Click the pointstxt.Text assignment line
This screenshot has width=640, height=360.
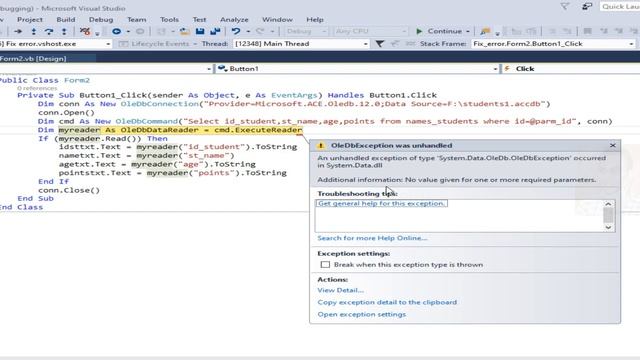(173, 173)
